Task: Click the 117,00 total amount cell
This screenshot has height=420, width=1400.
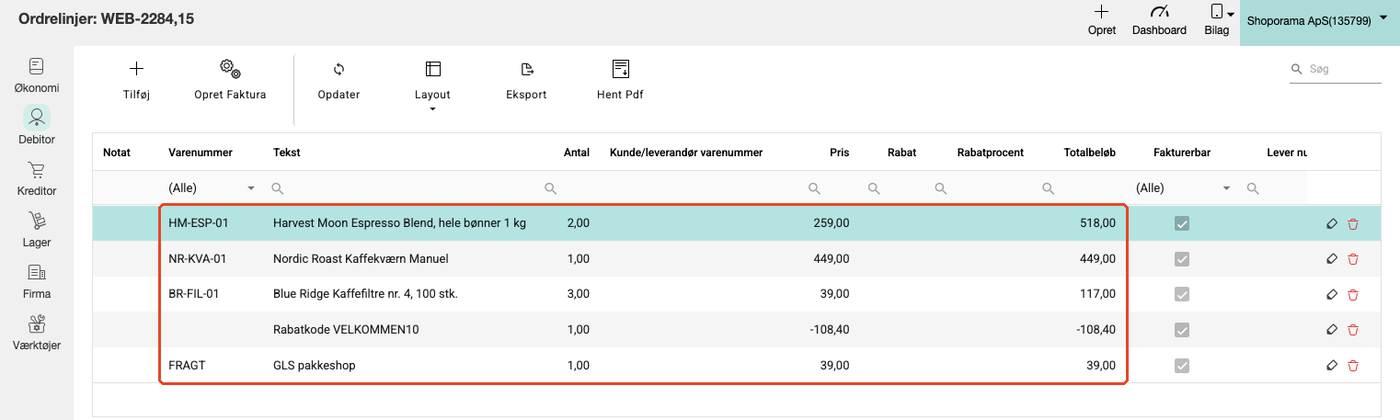Action: coord(1099,294)
